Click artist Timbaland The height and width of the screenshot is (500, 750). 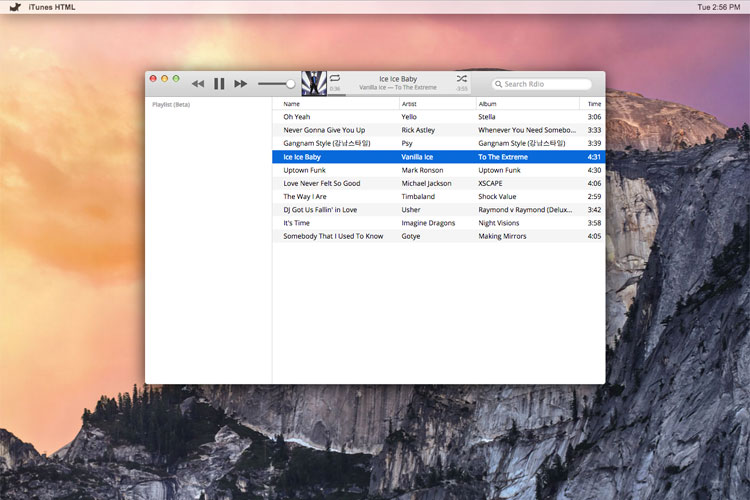point(418,197)
